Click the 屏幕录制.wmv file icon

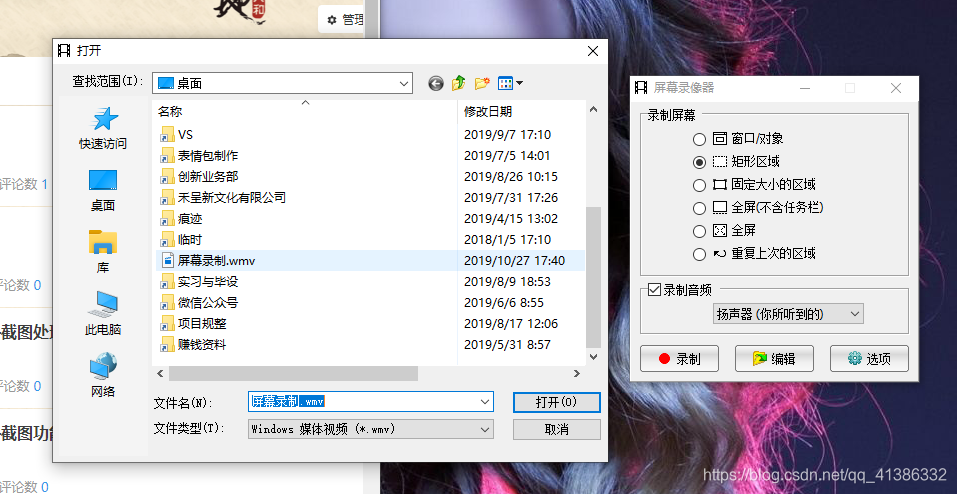tap(167, 261)
